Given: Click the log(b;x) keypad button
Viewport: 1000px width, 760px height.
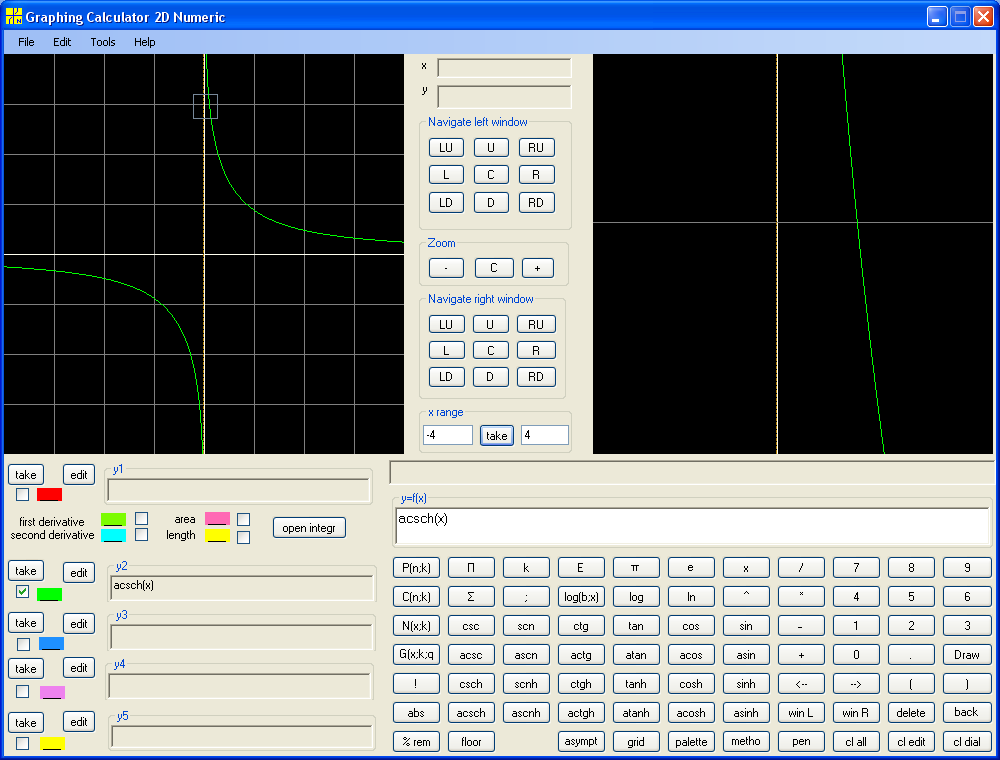Looking at the screenshot, I should [x=581, y=597].
